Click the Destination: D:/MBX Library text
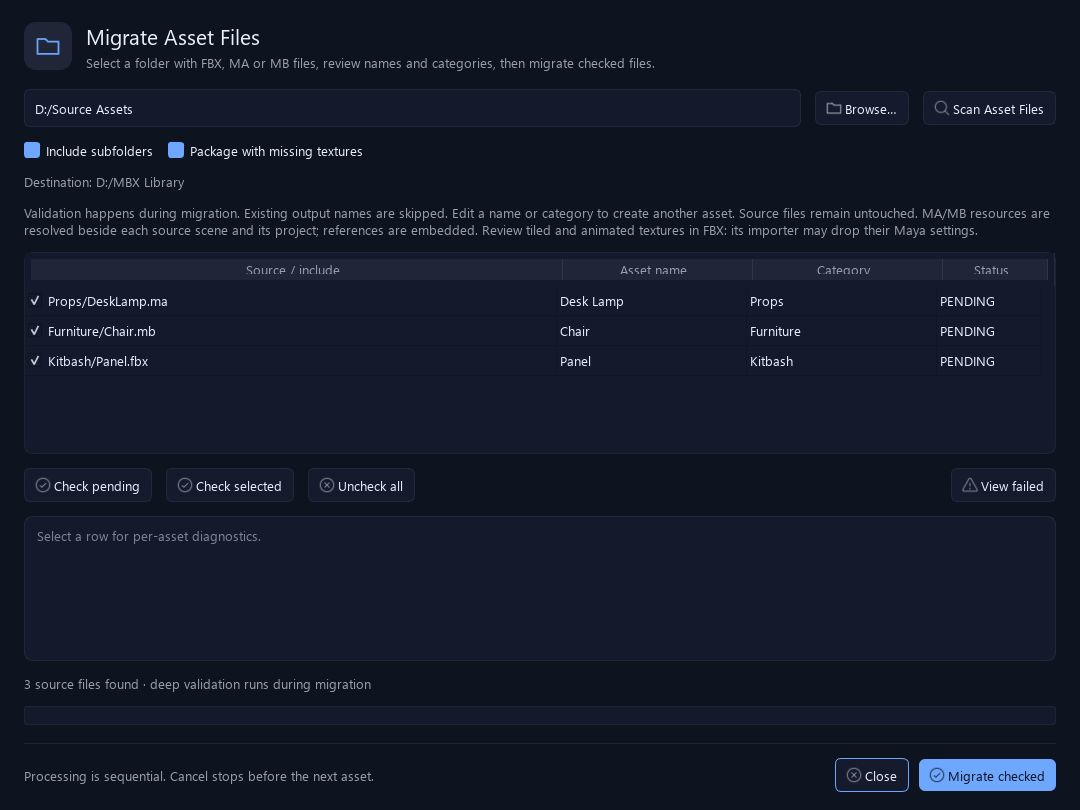 coord(104,183)
